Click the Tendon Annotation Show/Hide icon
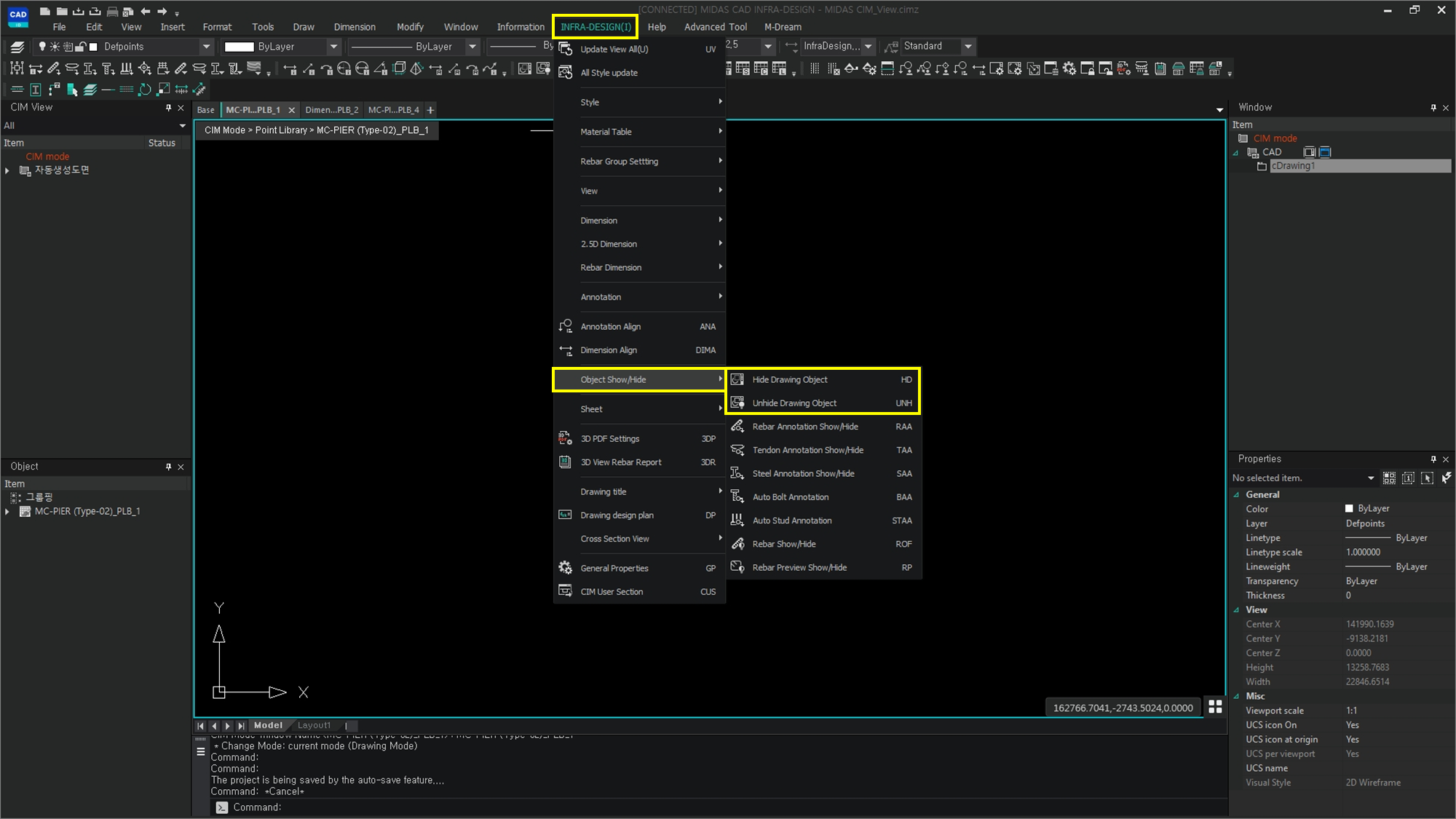This screenshot has width=1456, height=819. tap(737, 450)
